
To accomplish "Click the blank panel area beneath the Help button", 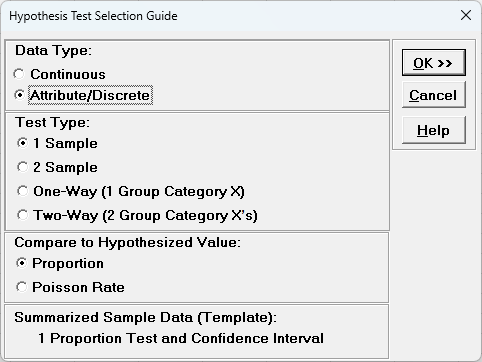I will [x=434, y=253].
